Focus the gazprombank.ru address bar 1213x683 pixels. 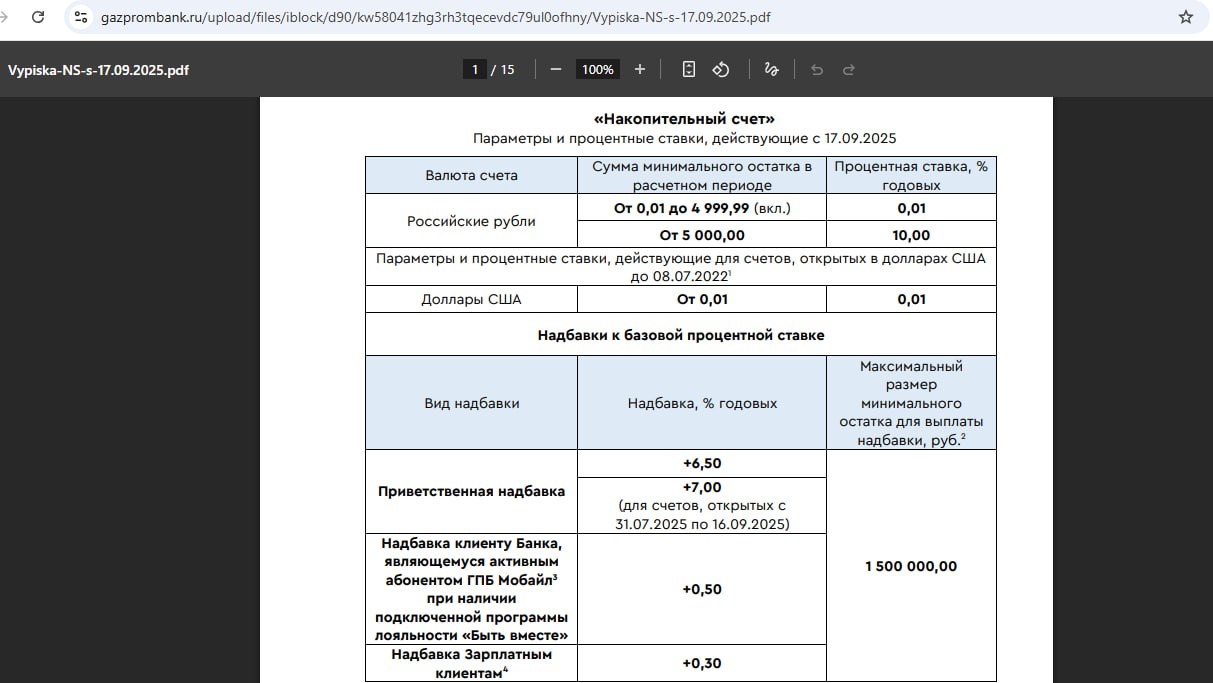click(435, 17)
